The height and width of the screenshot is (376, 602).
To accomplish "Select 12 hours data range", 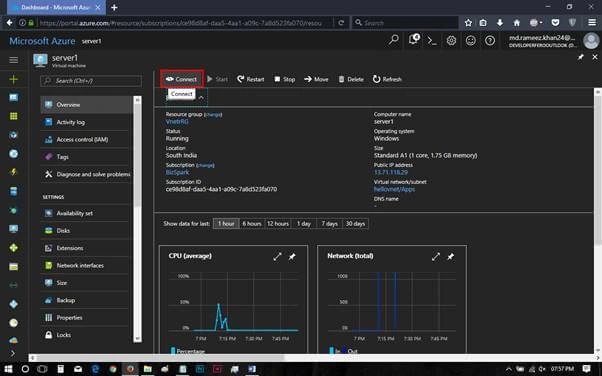I will tap(278, 224).
